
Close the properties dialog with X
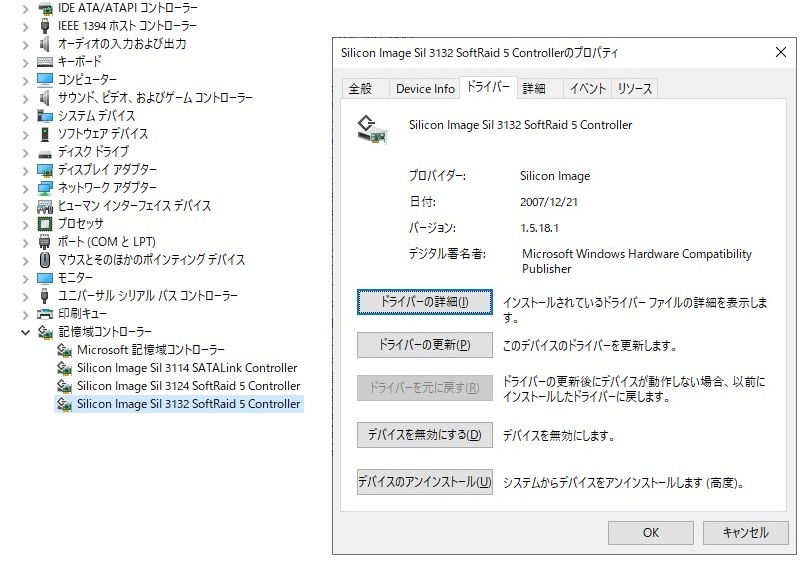pyautogui.click(x=780, y=52)
